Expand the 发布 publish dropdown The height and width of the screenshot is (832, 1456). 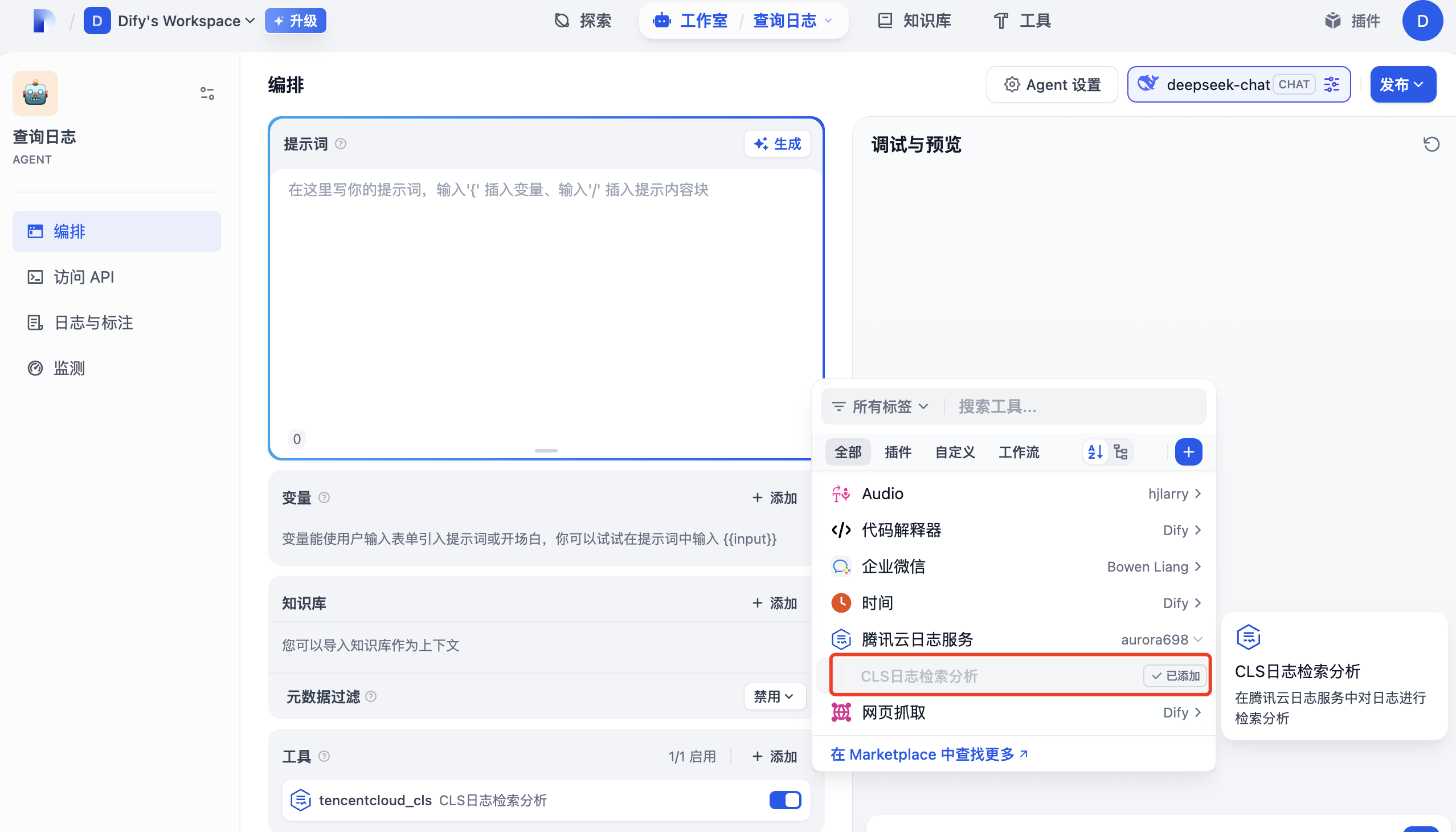[x=1402, y=84]
